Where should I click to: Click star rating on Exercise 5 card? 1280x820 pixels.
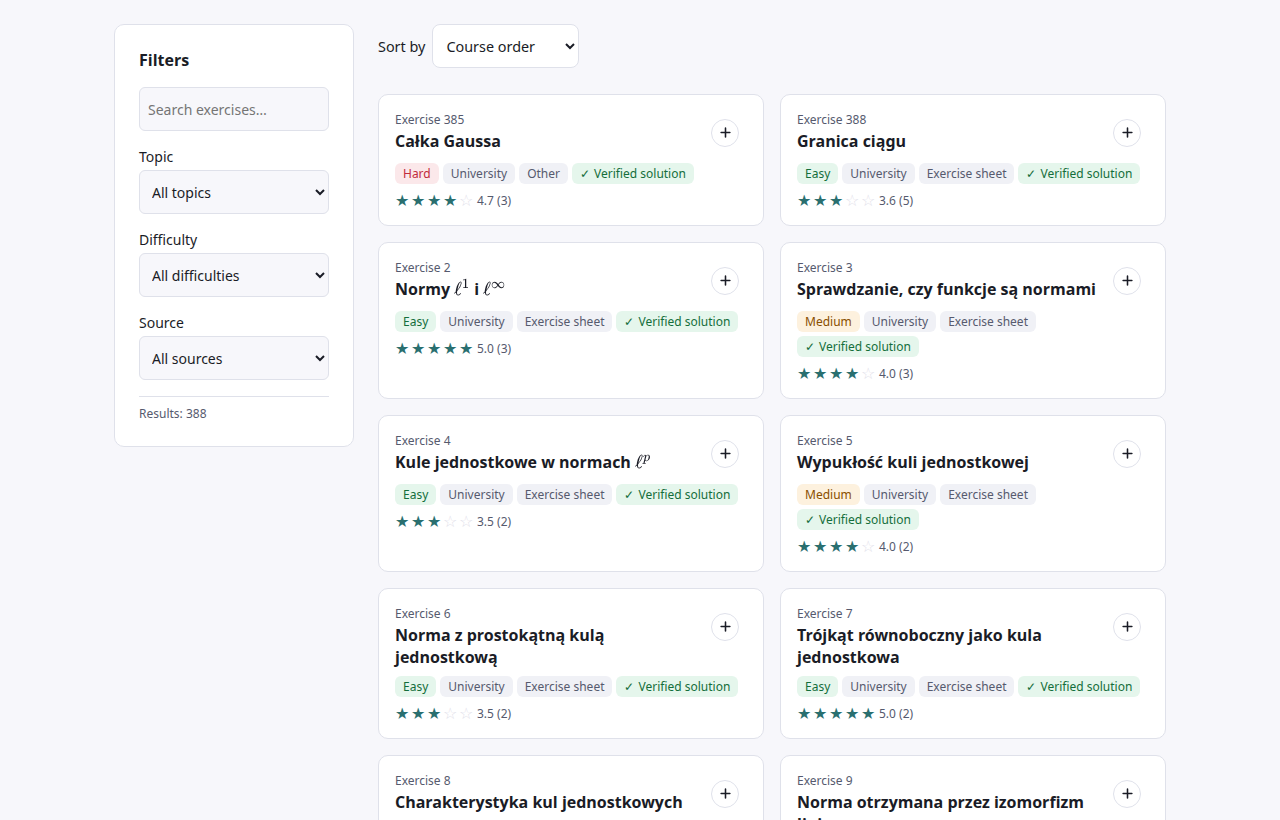tap(836, 547)
